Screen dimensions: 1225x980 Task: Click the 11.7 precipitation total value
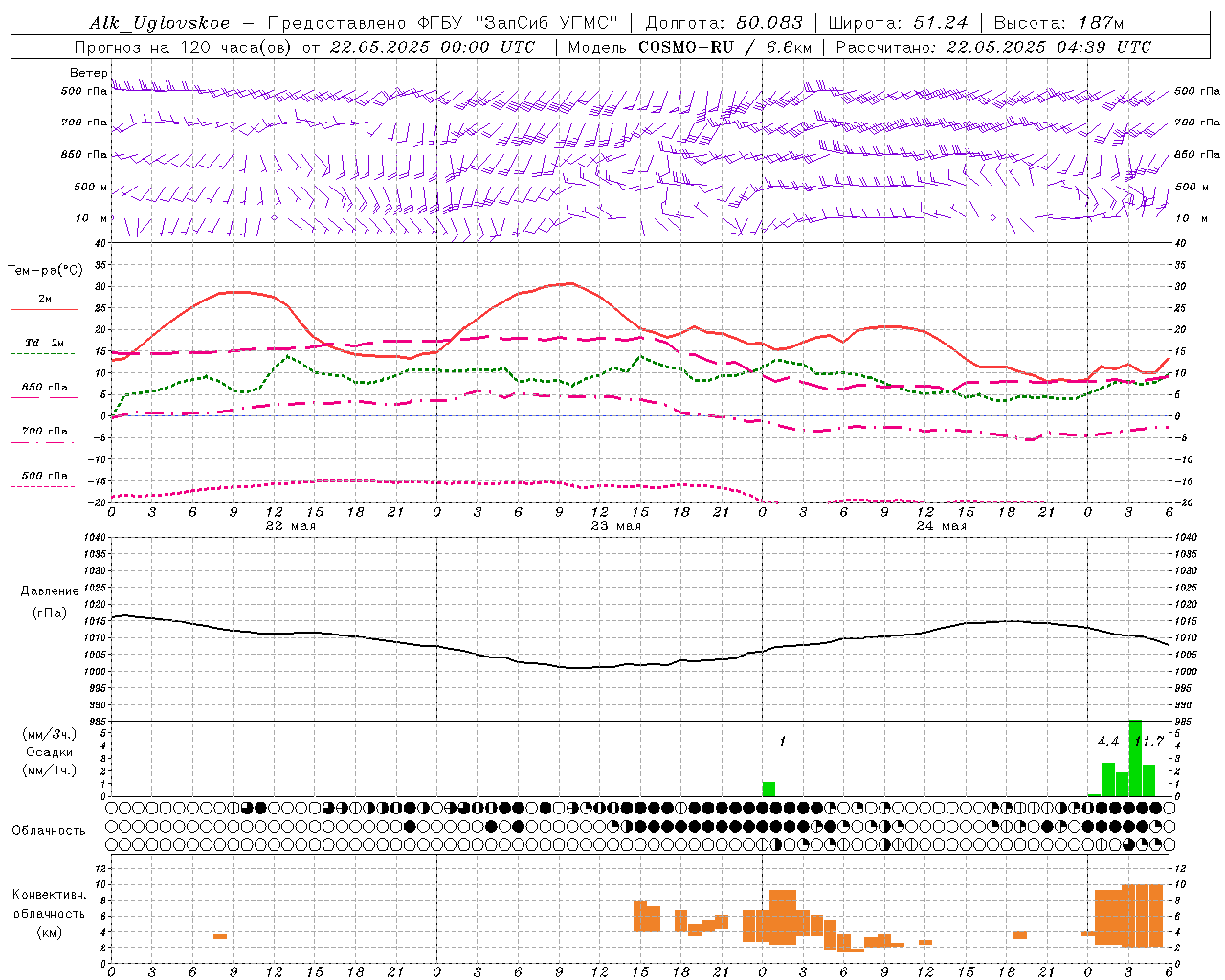[x=1148, y=741]
